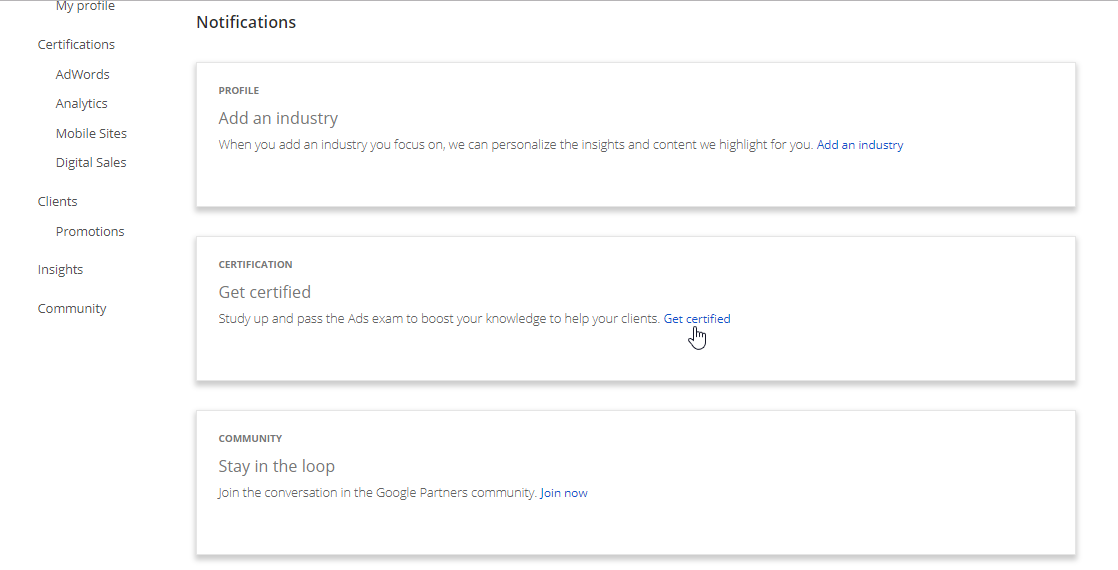Image resolution: width=1118 pixels, height=570 pixels.
Task: Open the Clients sidebar section
Action: tap(58, 201)
